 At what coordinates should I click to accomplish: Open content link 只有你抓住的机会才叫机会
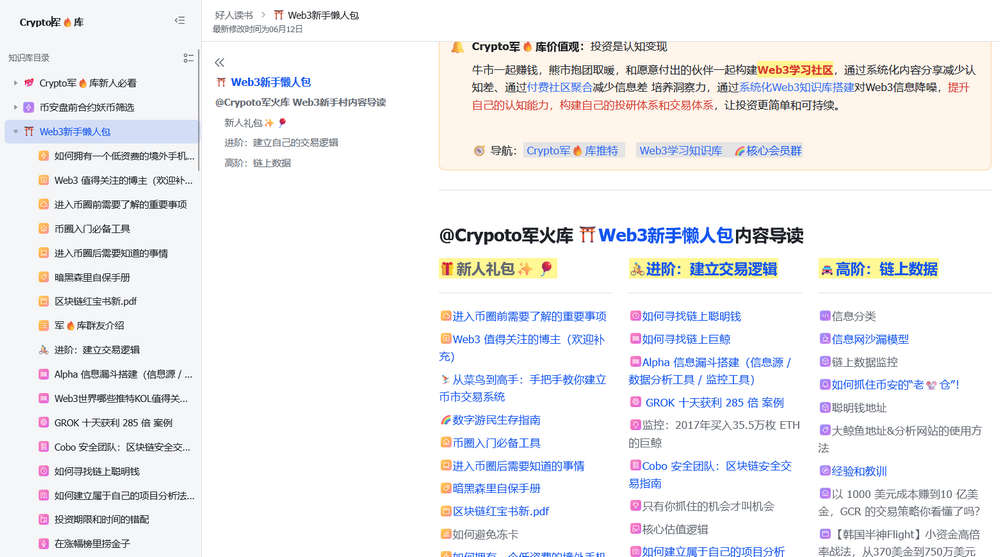(708, 507)
